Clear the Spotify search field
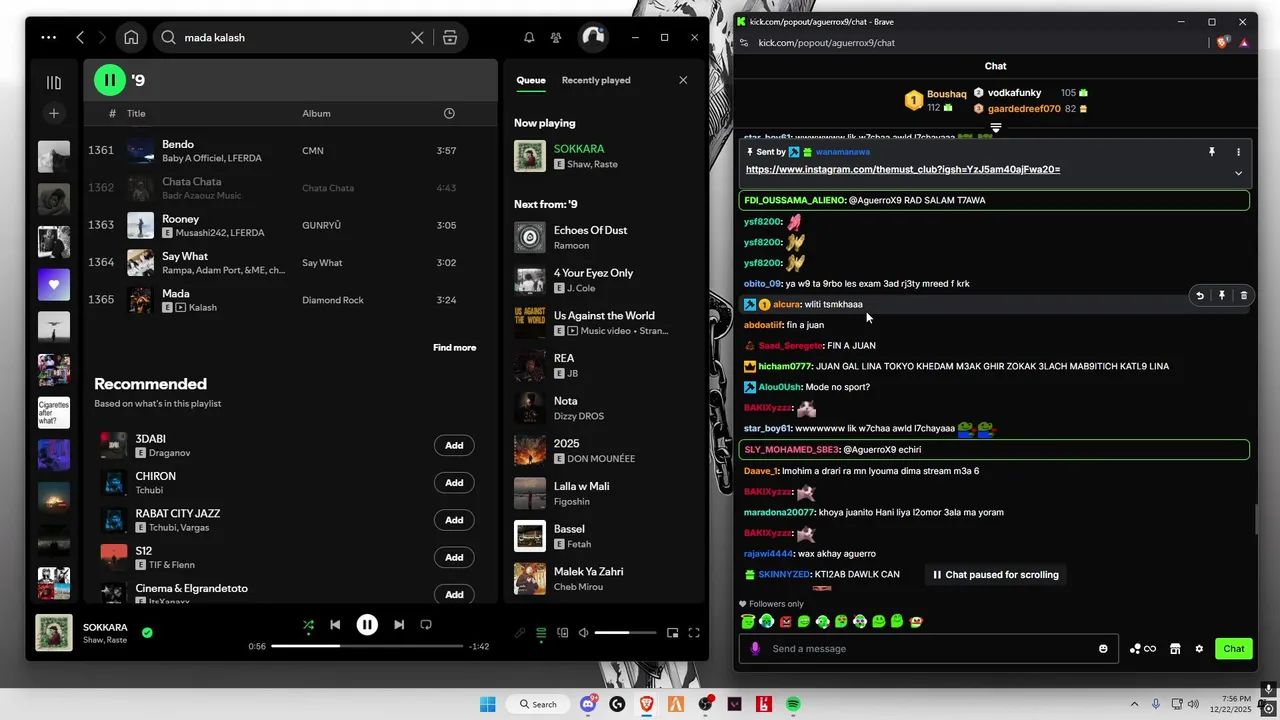This screenshot has width=1280, height=720. tap(417, 37)
